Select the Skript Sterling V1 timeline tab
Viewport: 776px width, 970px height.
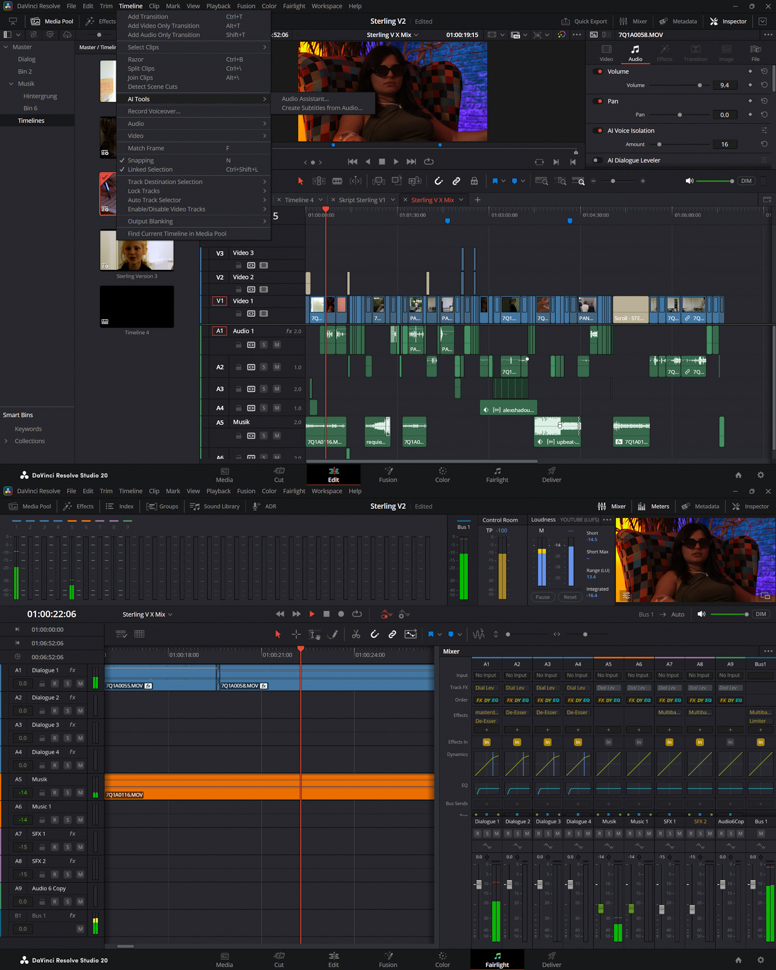tap(362, 200)
